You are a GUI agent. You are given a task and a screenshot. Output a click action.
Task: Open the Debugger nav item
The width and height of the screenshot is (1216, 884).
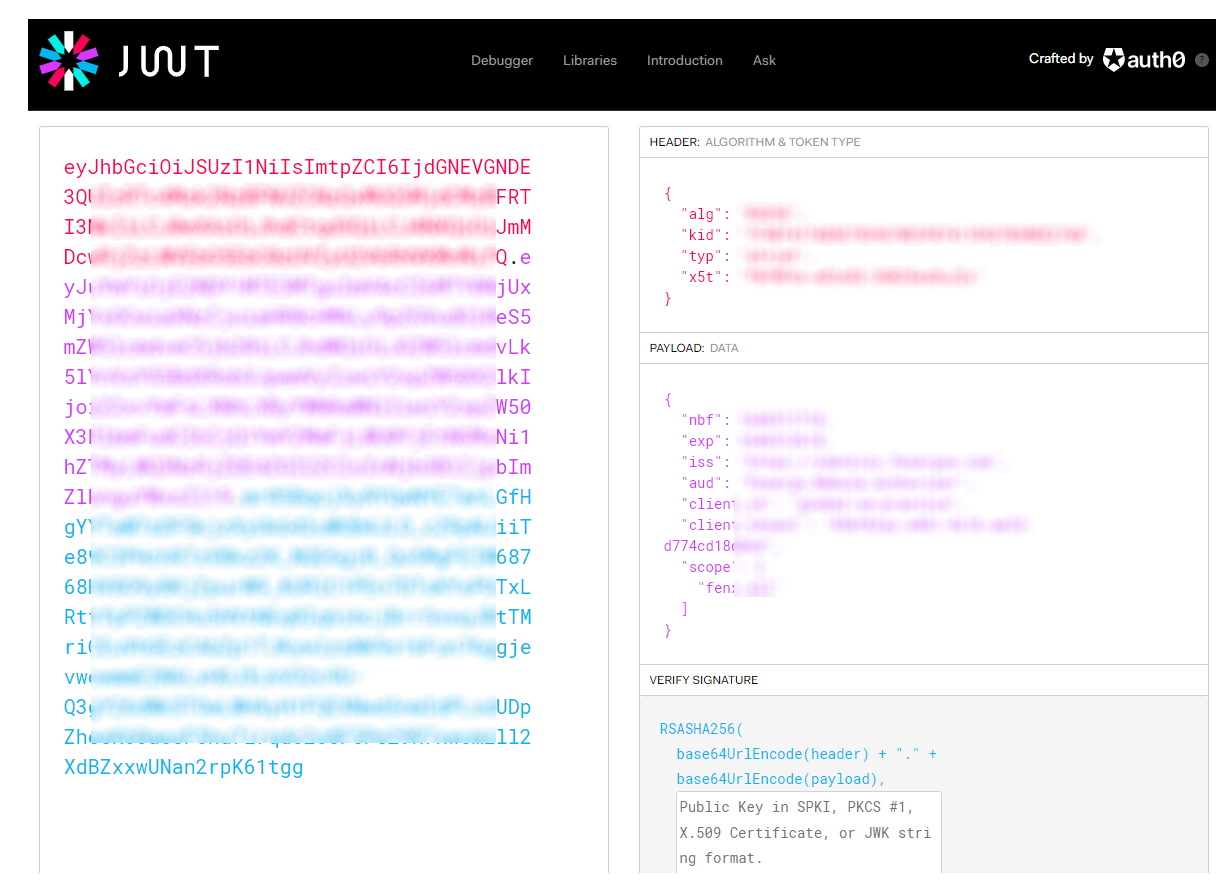[502, 61]
